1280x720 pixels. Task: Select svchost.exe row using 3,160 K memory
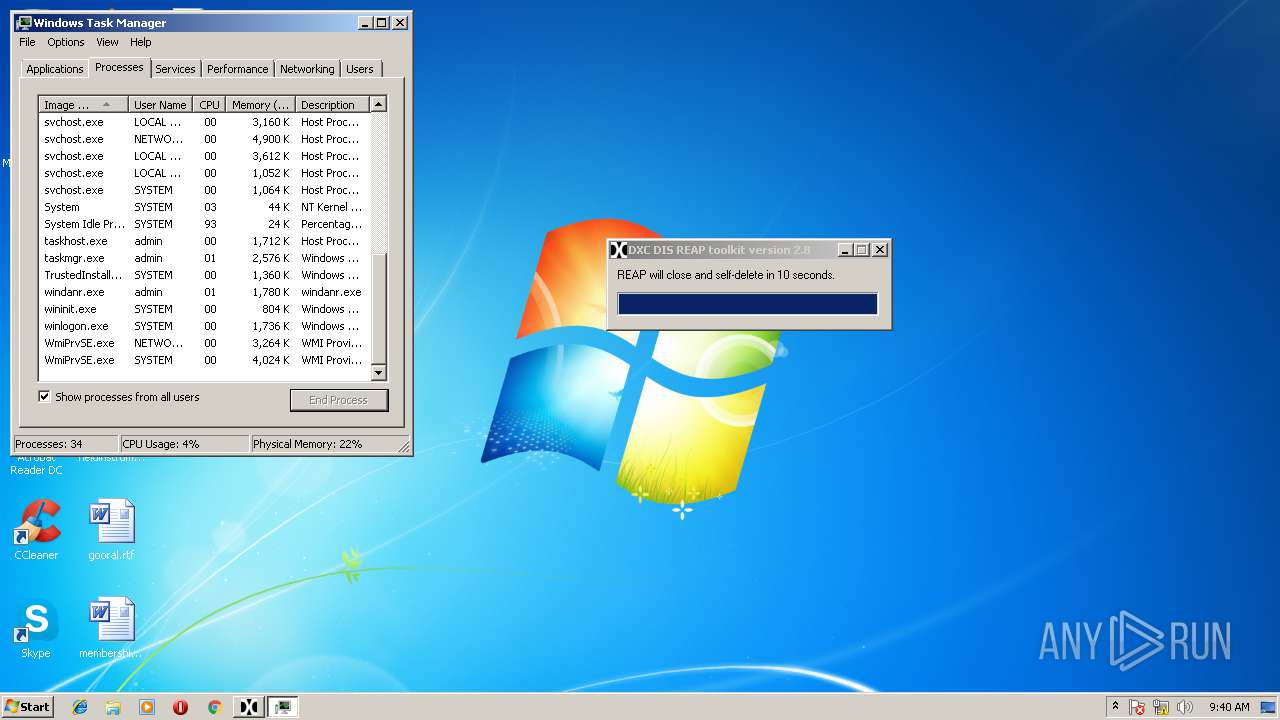204,122
